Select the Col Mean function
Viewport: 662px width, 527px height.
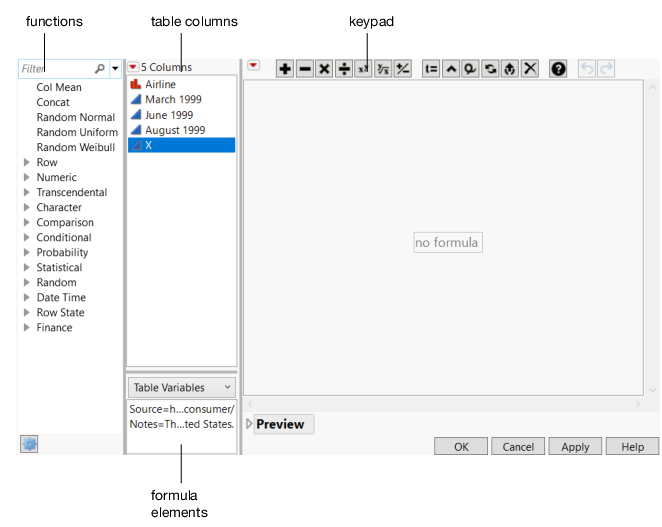(x=59, y=87)
